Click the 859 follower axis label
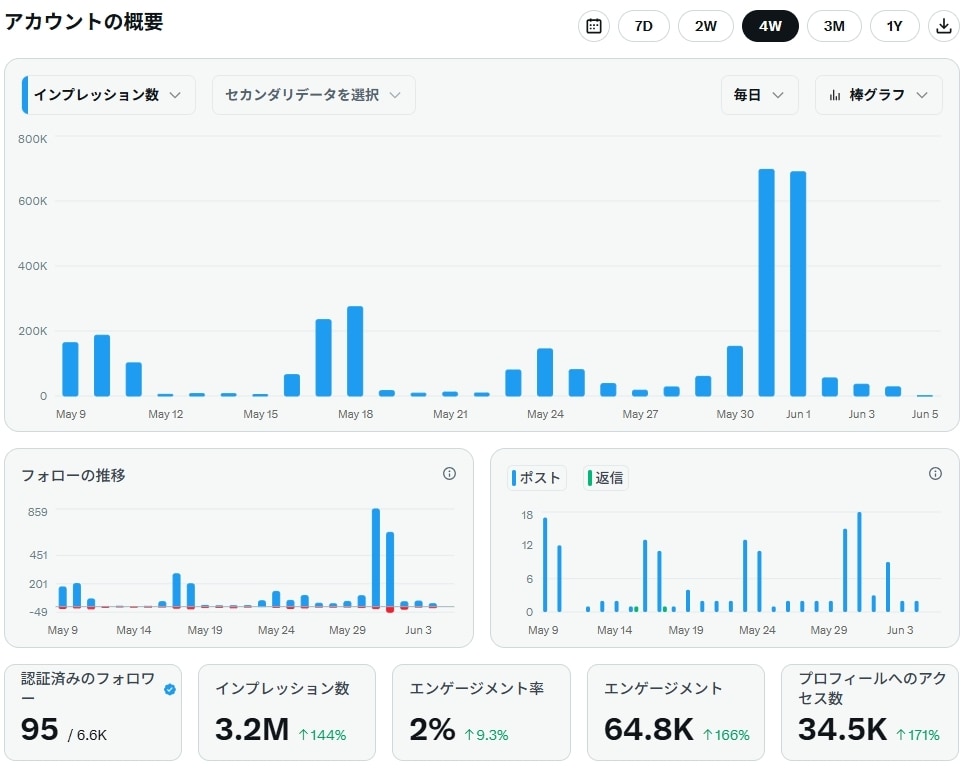 (x=38, y=512)
